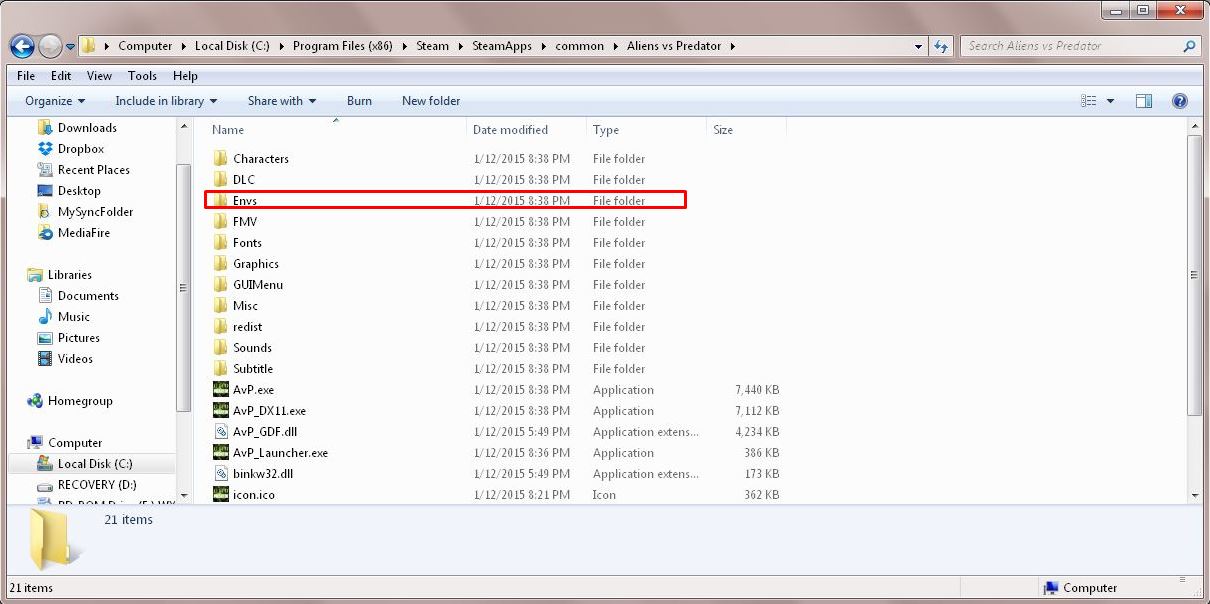
Task: Open the Videos library
Action: point(75,359)
